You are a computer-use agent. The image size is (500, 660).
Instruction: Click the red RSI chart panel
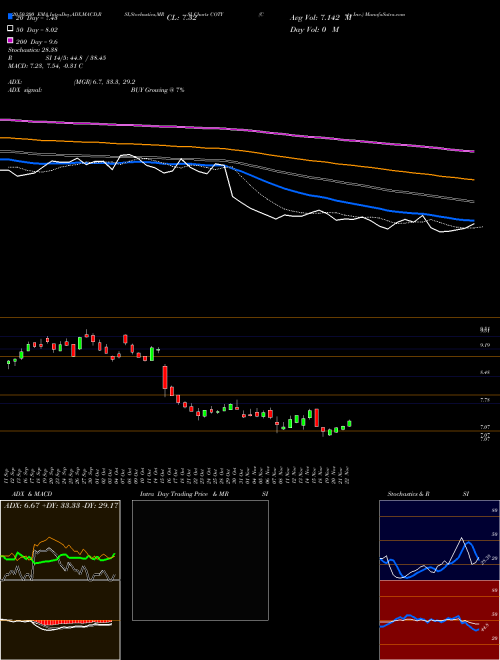click(439, 620)
